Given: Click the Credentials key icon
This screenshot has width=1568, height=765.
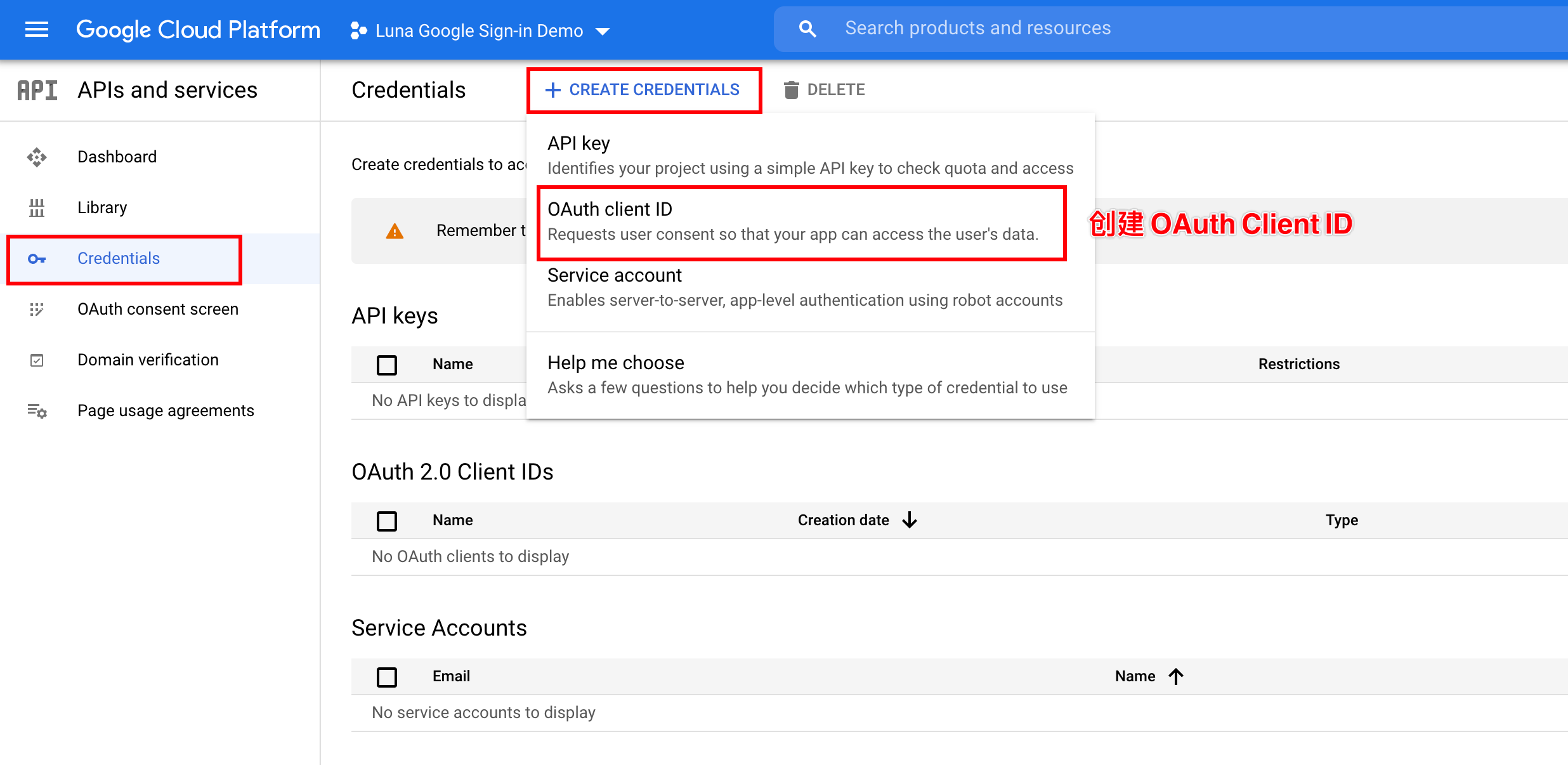Looking at the screenshot, I should (37, 259).
